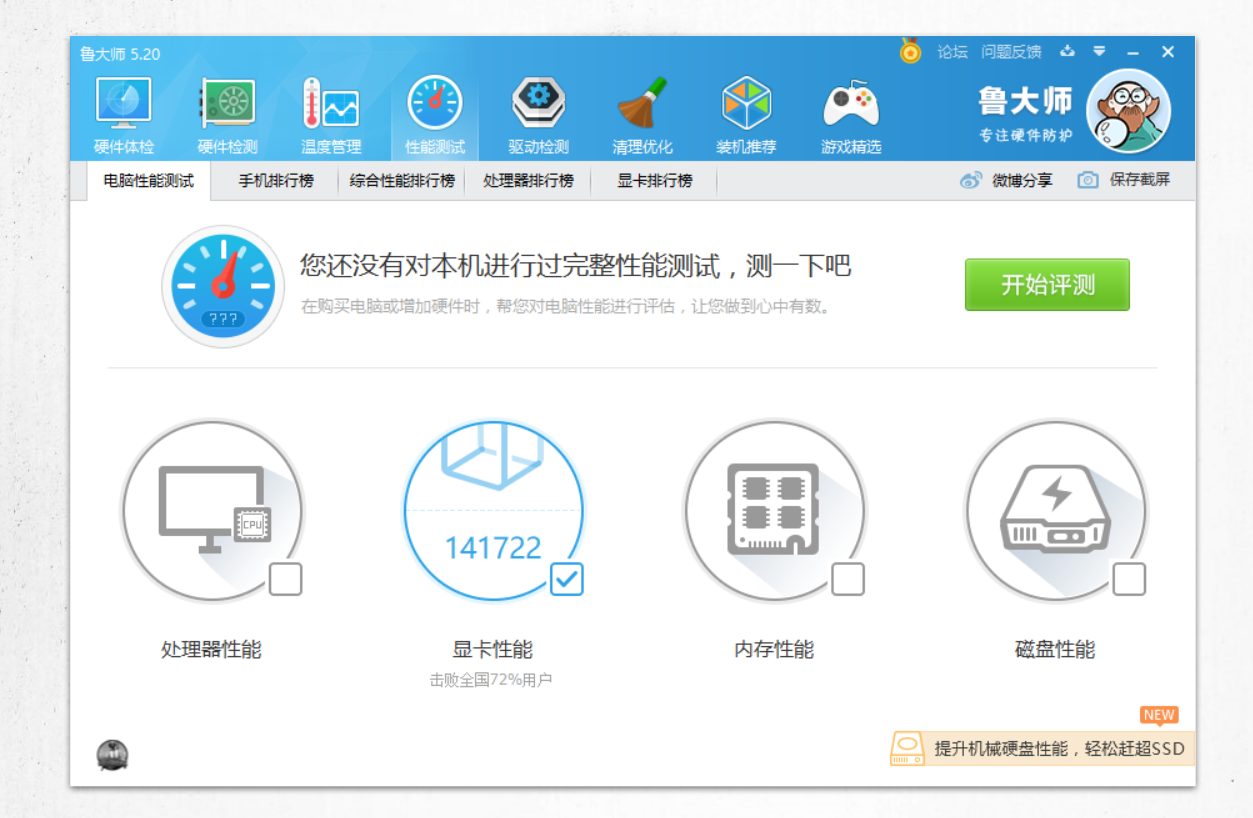1253x818 pixels.
Task: Click the 鲁大师 专注硬件防护 logo text
Action: click(x=1025, y=113)
